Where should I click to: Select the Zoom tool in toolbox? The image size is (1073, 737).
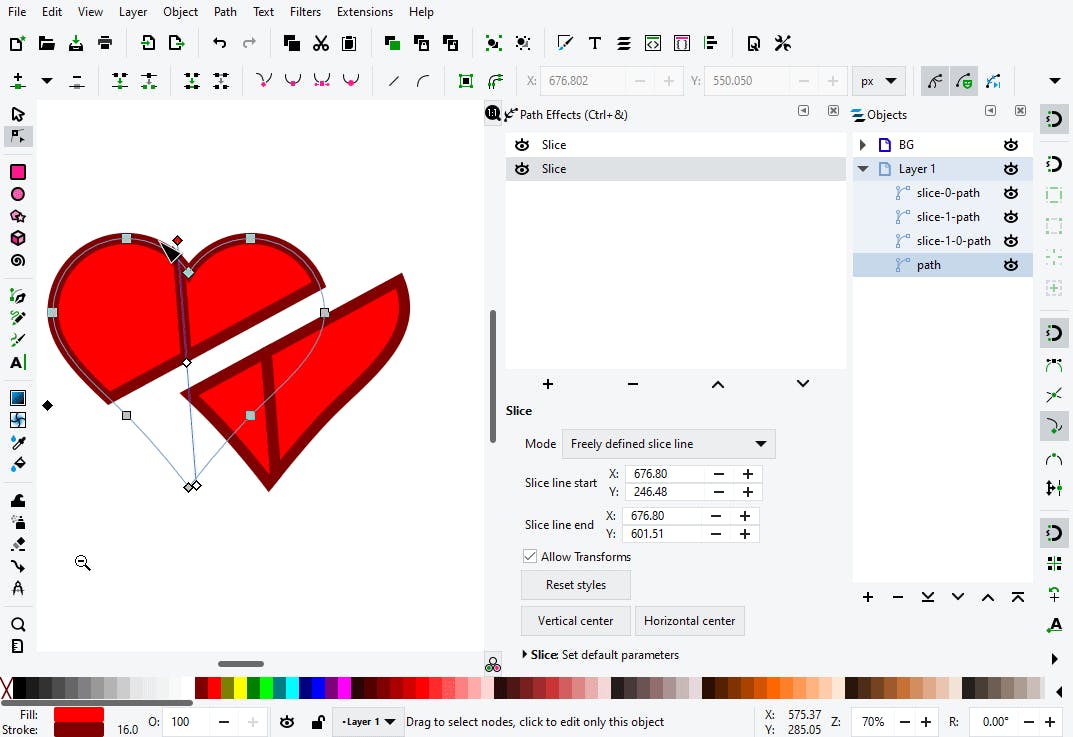click(x=18, y=624)
